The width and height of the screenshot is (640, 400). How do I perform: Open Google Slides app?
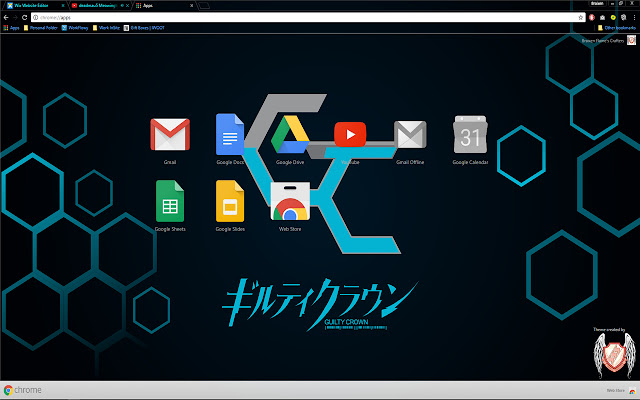(x=230, y=202)
